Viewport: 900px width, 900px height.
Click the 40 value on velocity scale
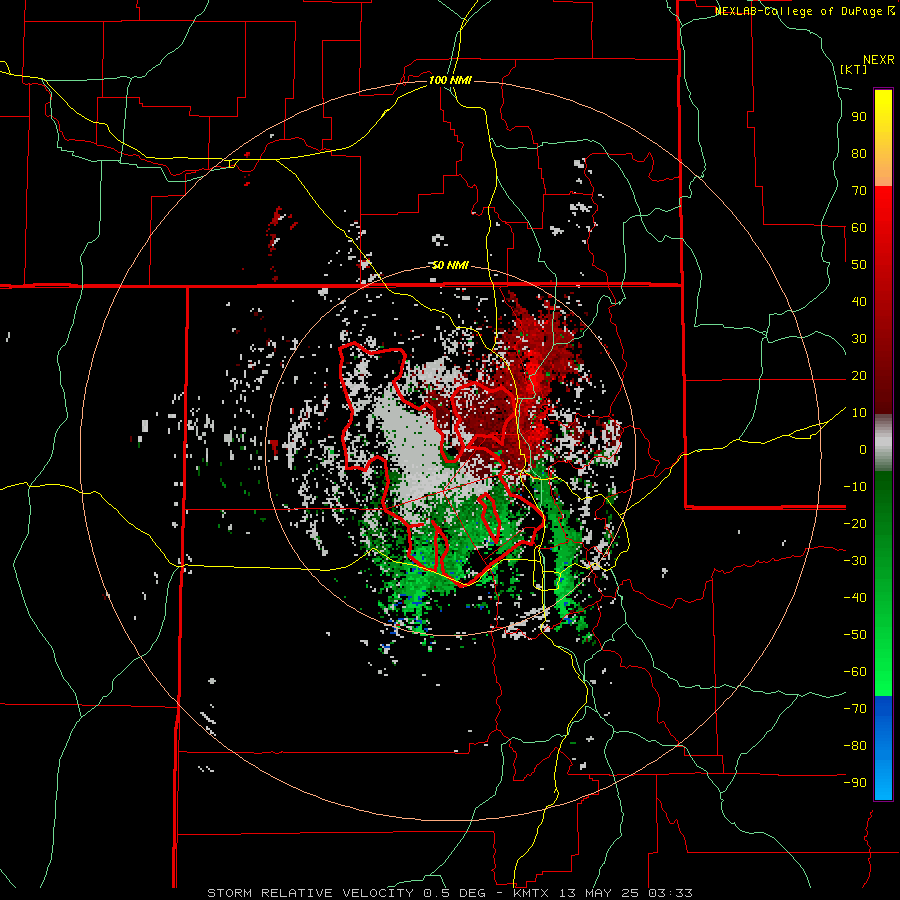click(859, 301)
